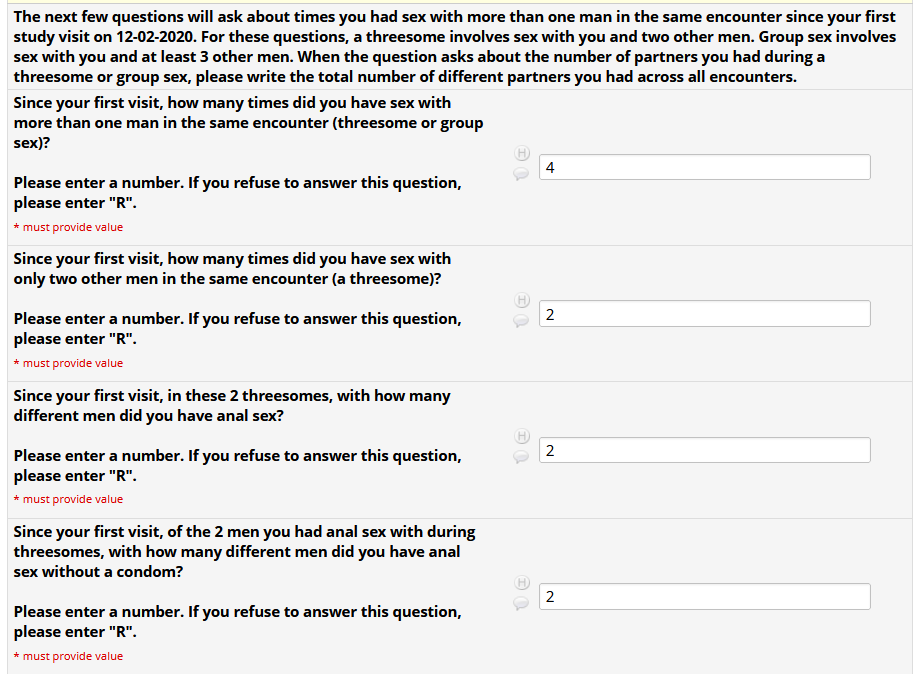Select the different anal sex partners answer field
The width and height of the screenshot is (915, 674).
(704, 450)
